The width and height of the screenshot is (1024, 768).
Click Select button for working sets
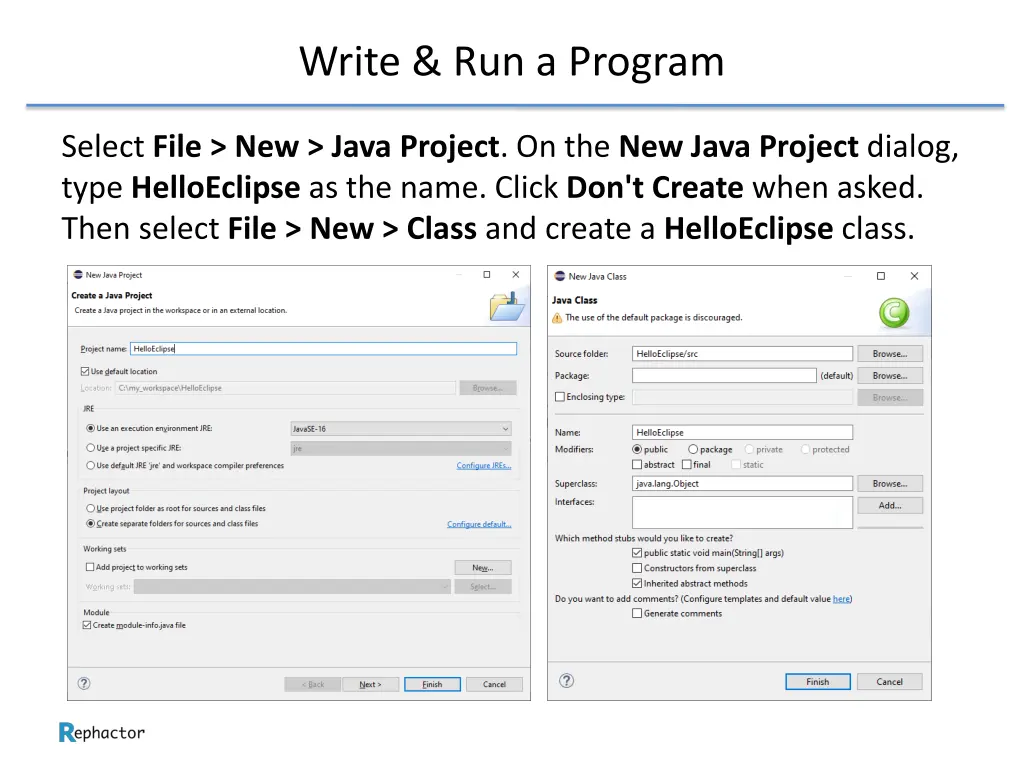(483, 586)
